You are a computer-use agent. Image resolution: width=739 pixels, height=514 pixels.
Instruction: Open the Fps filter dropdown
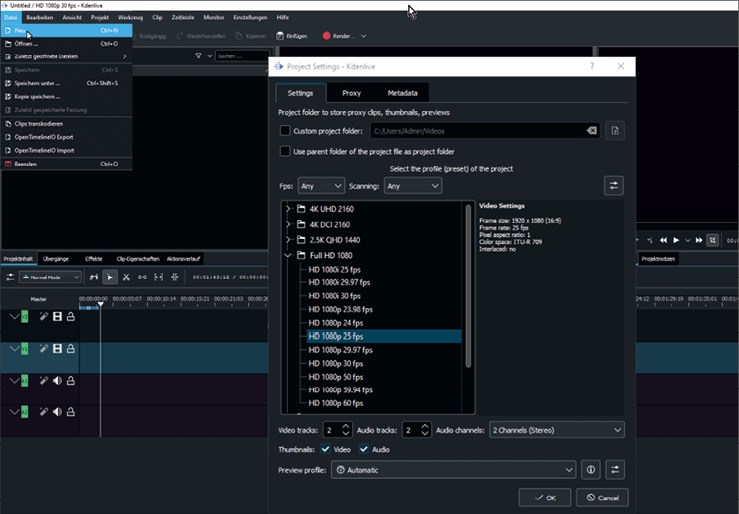coord(321,186)
